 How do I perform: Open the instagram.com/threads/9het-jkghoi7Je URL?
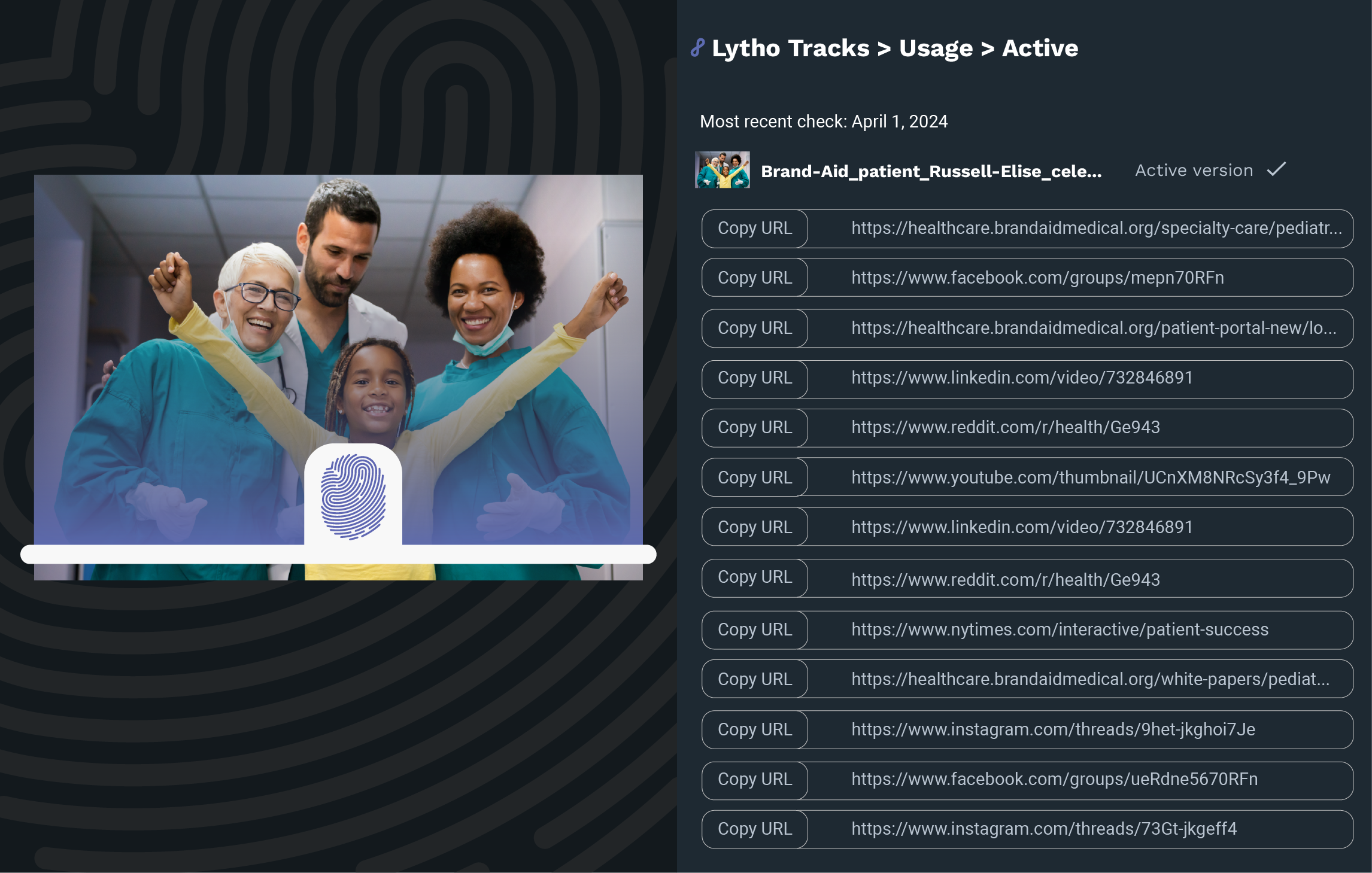[1053, 729]
